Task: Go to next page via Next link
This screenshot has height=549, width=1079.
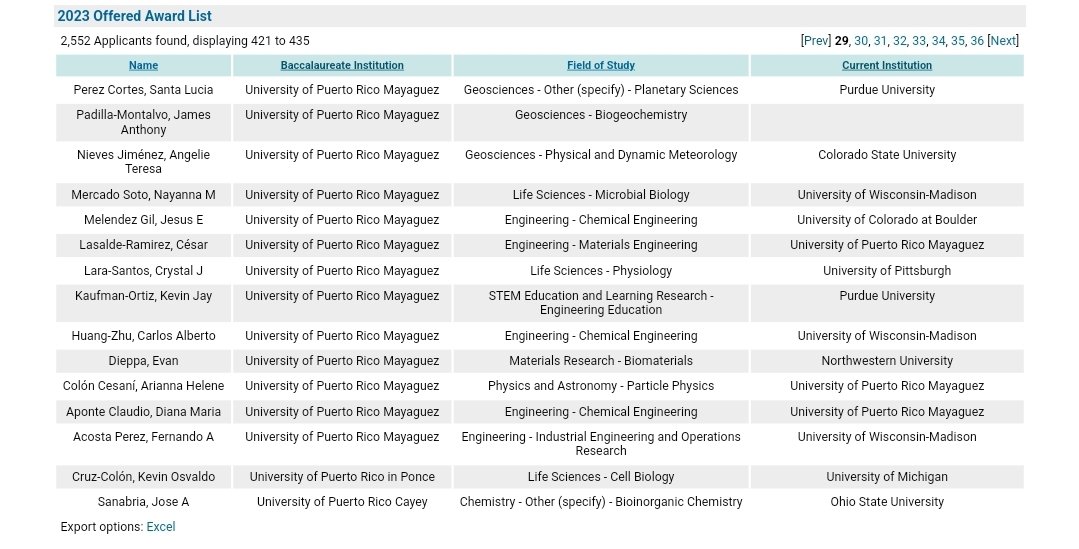Action: coord(1003,41)
